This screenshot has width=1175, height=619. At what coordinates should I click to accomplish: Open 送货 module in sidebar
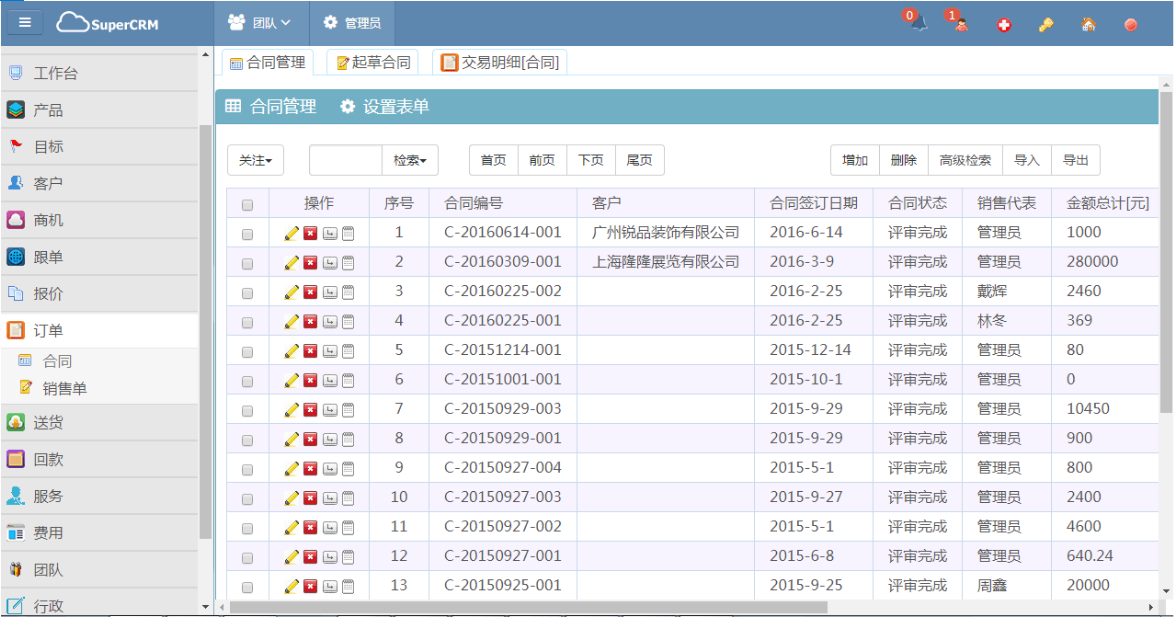[x=100, y=423]
